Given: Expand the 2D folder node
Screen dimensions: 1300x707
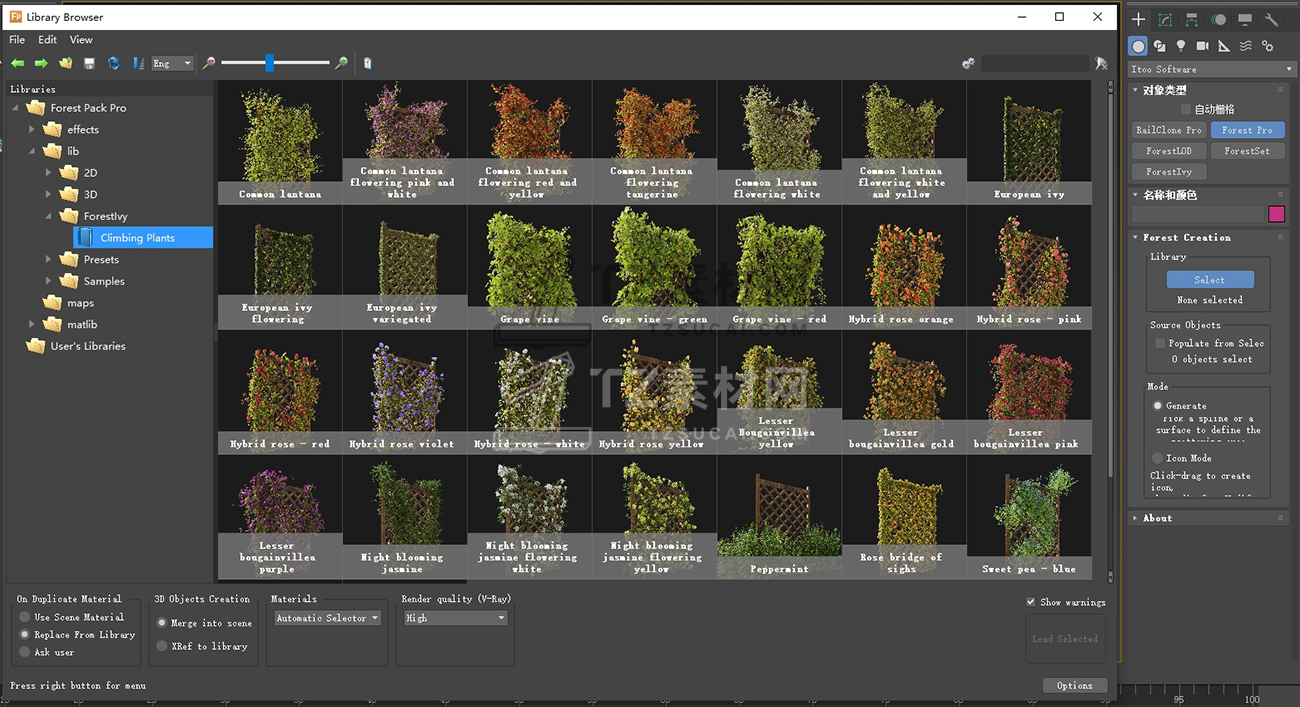Looking at the screenshot, I should coord(49,173).
